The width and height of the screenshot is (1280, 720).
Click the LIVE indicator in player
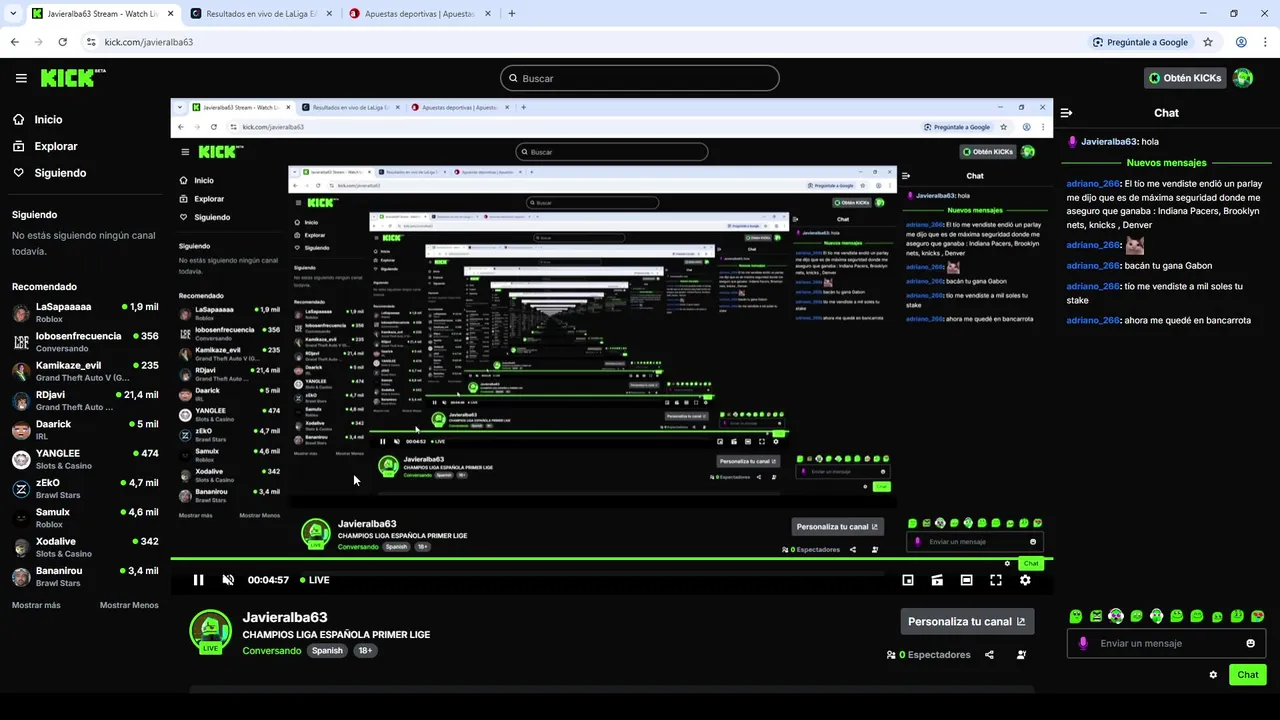315,580
